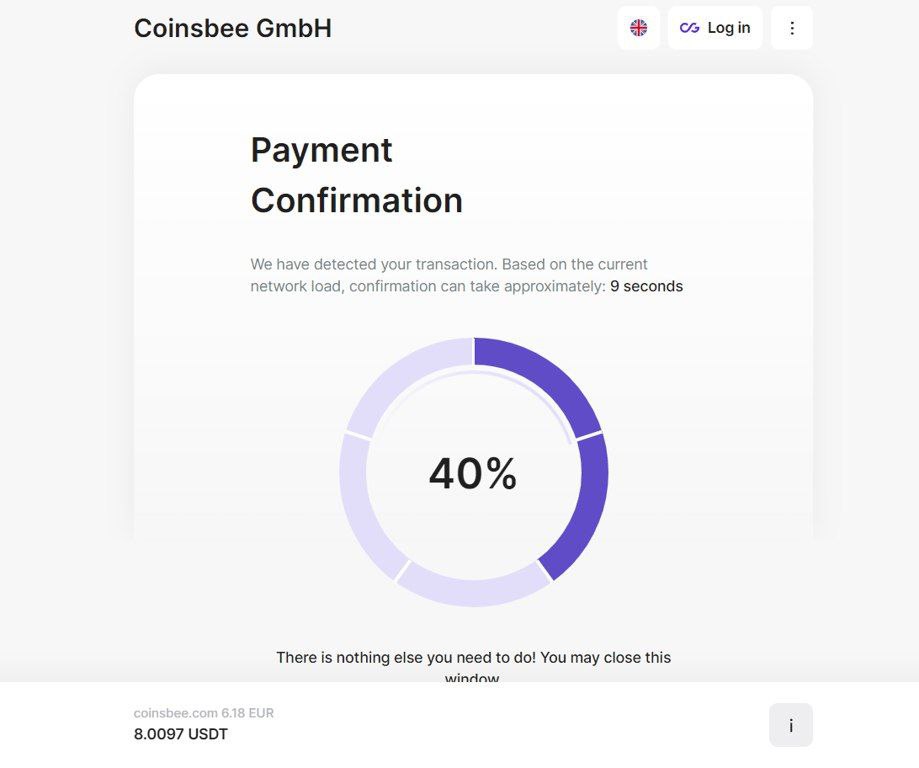The image size is (919, 768).
Task: Click the "9 seconds" estimated time
Action: click(x=646, y=286)
